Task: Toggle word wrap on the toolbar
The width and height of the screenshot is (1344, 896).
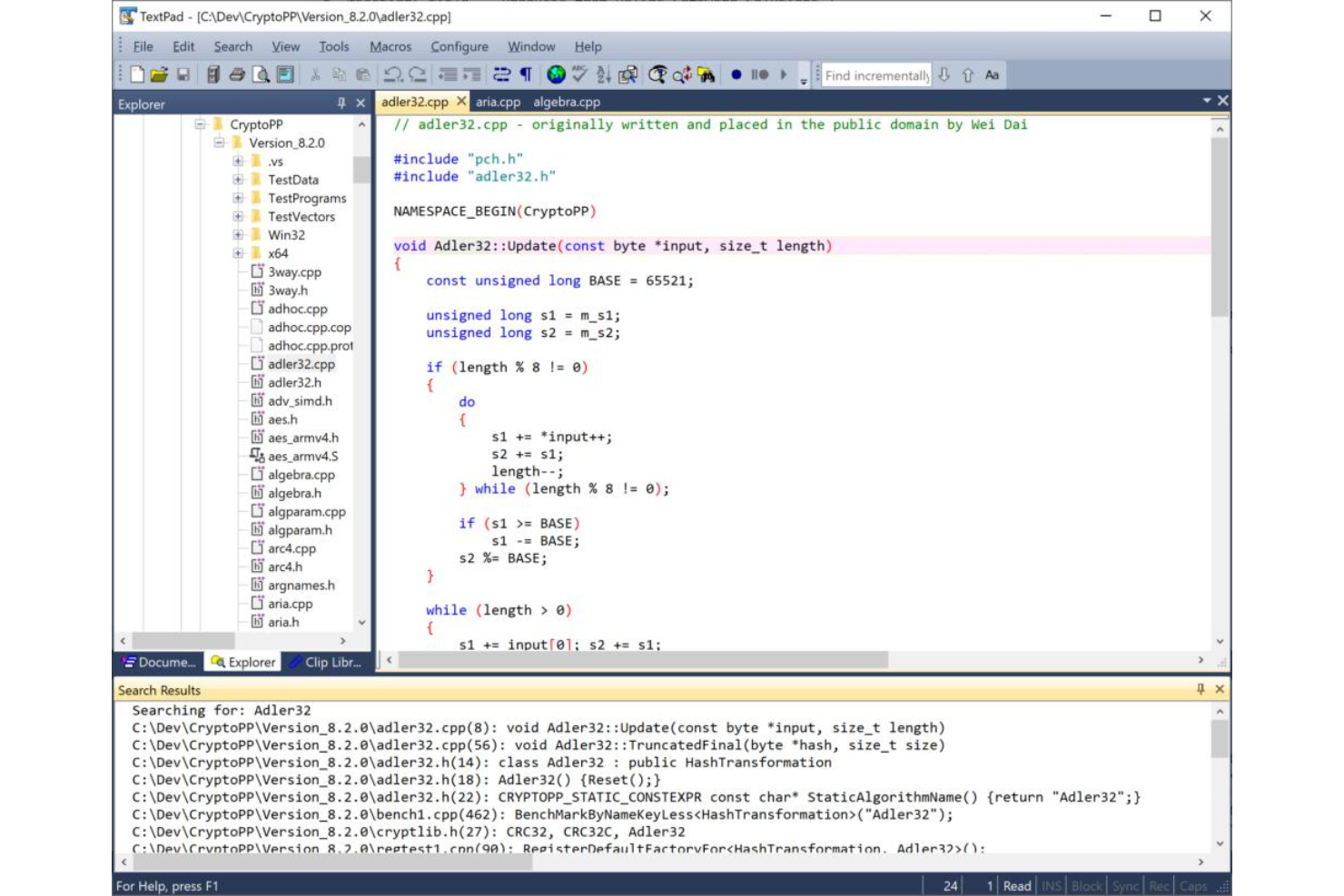Action: pyautogui.click(x=501, y=75)
